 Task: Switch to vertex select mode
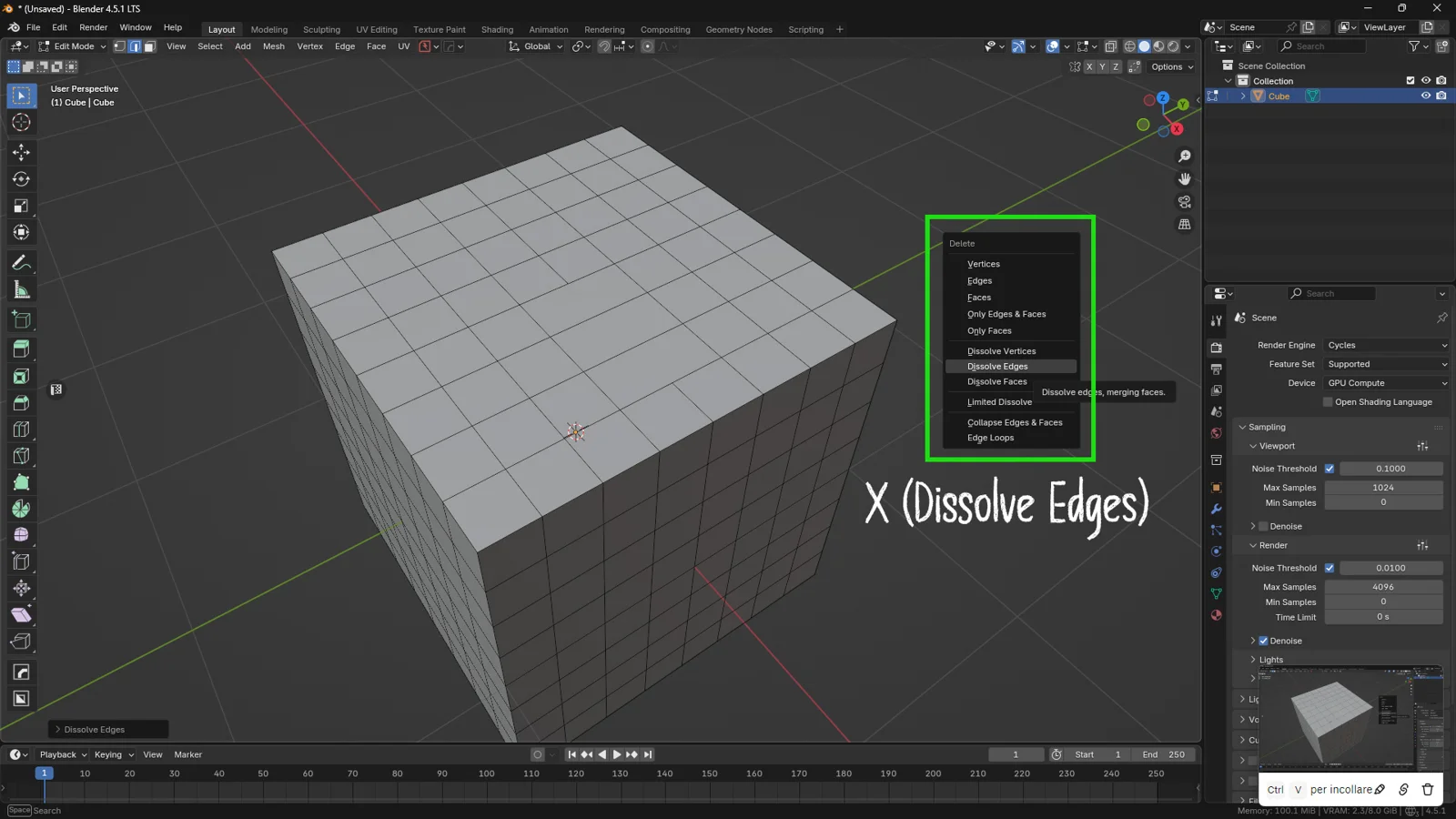coord(119,46)
